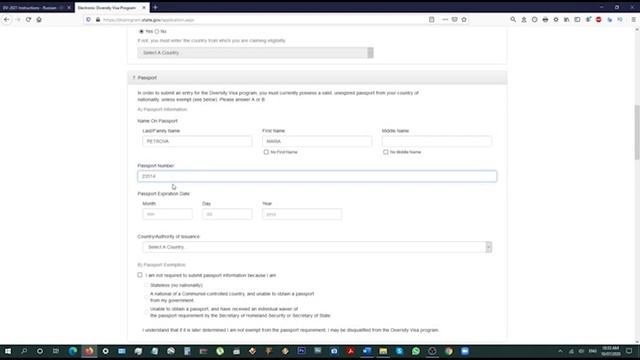640x360 pixels.
Task: Save page to Pocket icon
Action: [454, 20]
